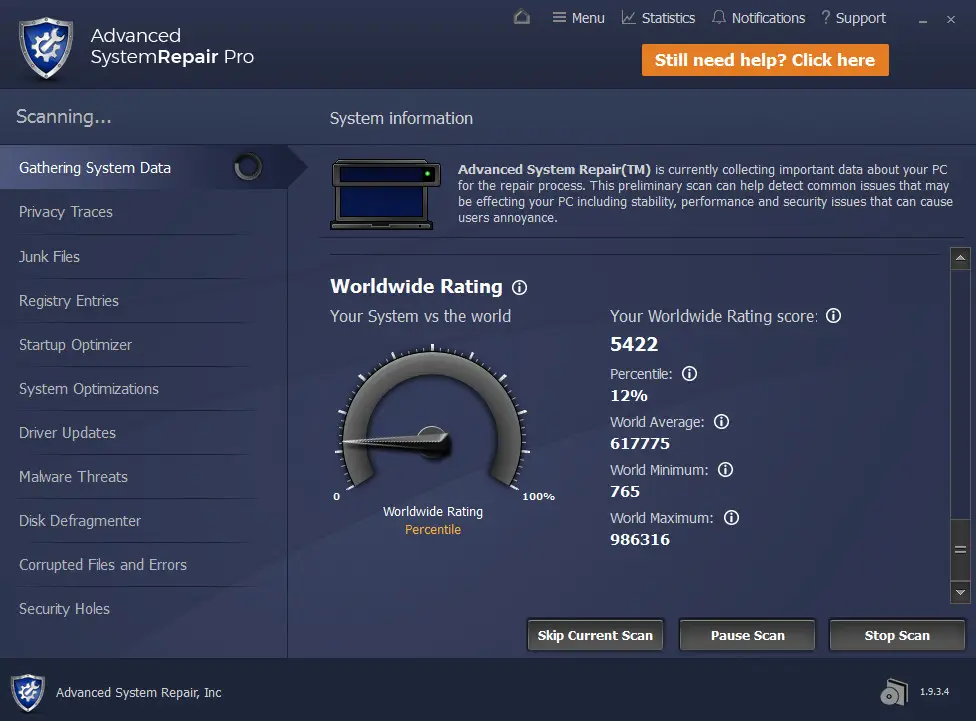This screenshot has height=721, width=976.
Task: Click the vertical scrollbar thumb
Action: 960,550
